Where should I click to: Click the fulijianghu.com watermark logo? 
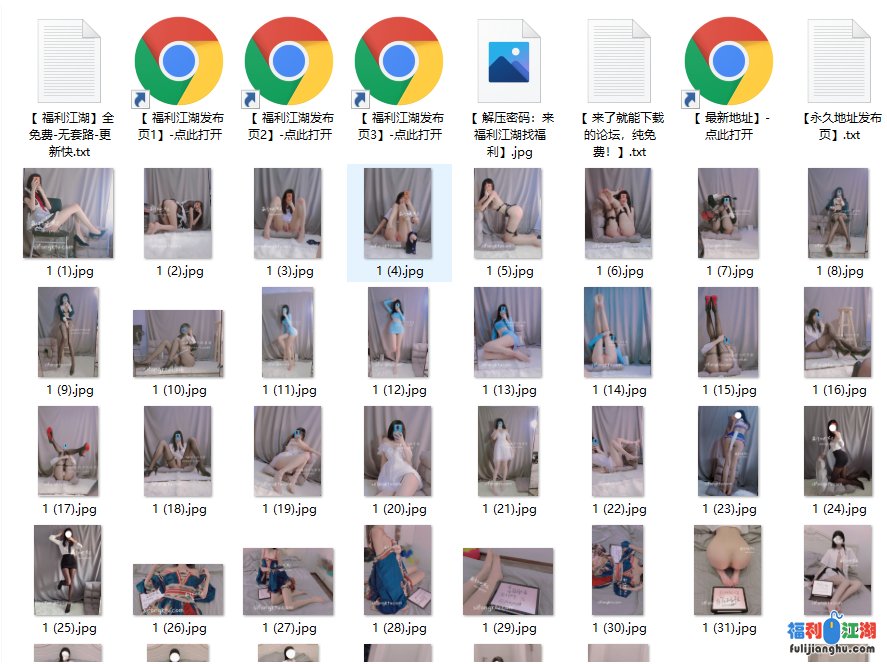pyautogui.click(x=832, y=636)
